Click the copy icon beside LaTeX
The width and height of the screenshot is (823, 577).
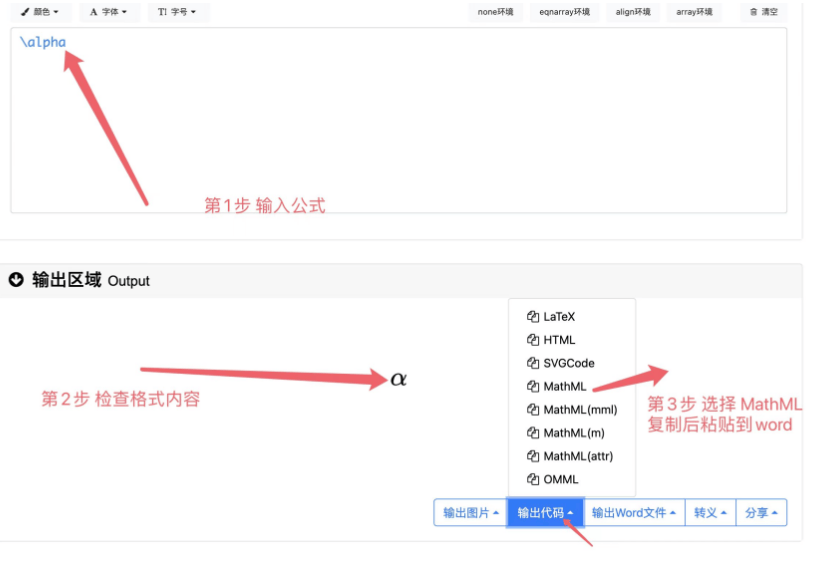tap(533, 317)
